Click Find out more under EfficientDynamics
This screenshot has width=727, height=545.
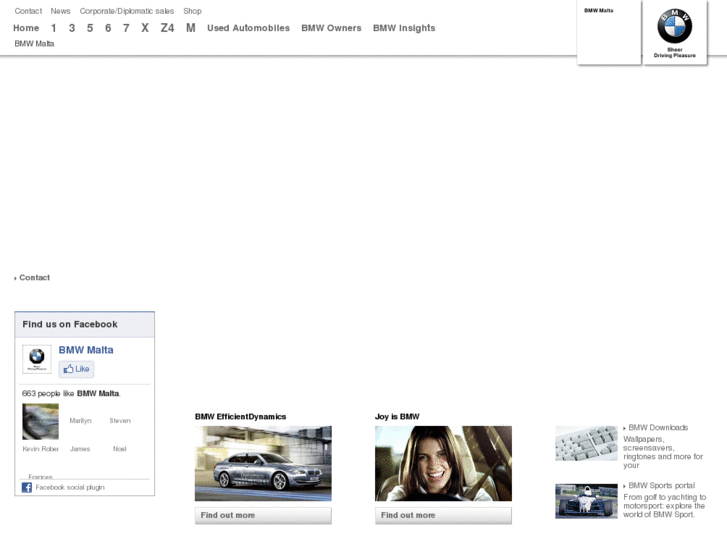[263, 515]
